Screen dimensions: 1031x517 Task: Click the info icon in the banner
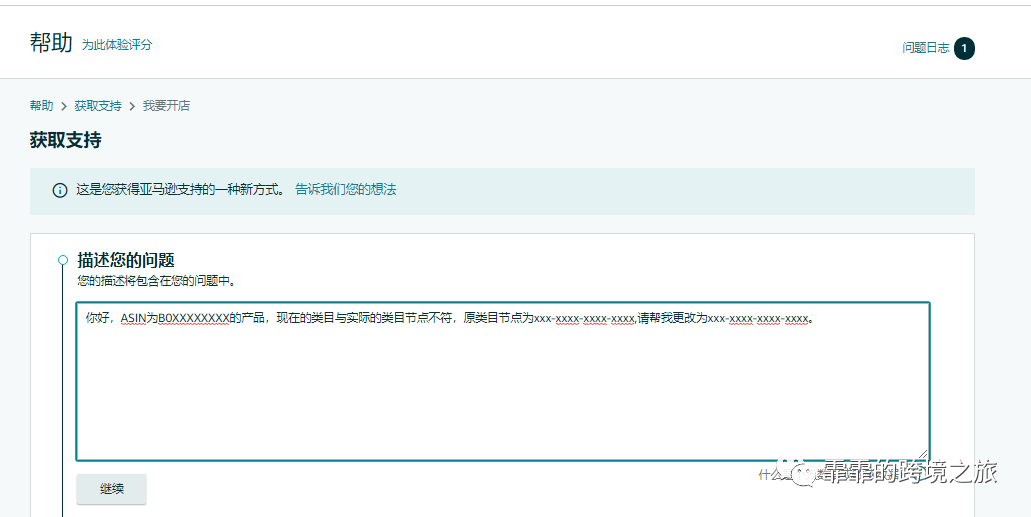pyautogui.click(x=60, y=191)
